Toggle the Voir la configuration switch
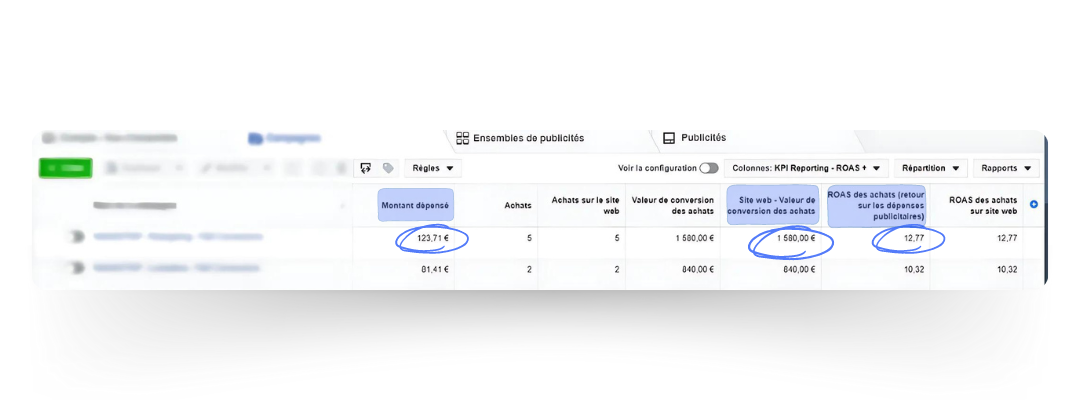This screenshot has width=1080, height=400. (708, 168)
